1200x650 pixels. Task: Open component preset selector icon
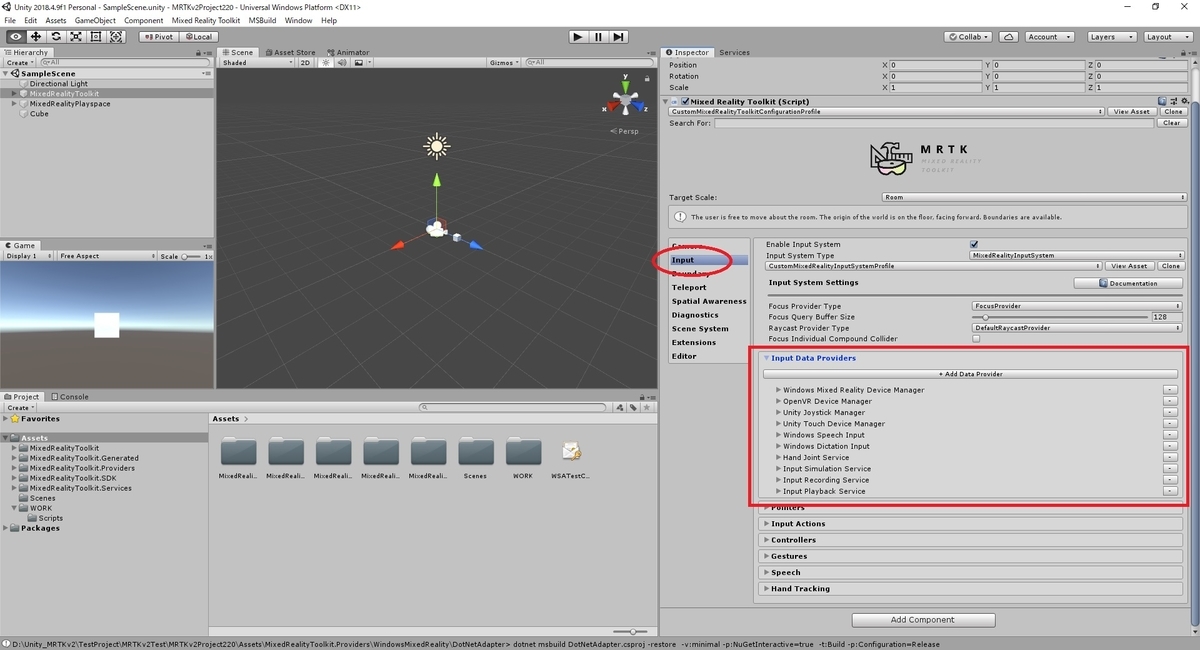1173,101
